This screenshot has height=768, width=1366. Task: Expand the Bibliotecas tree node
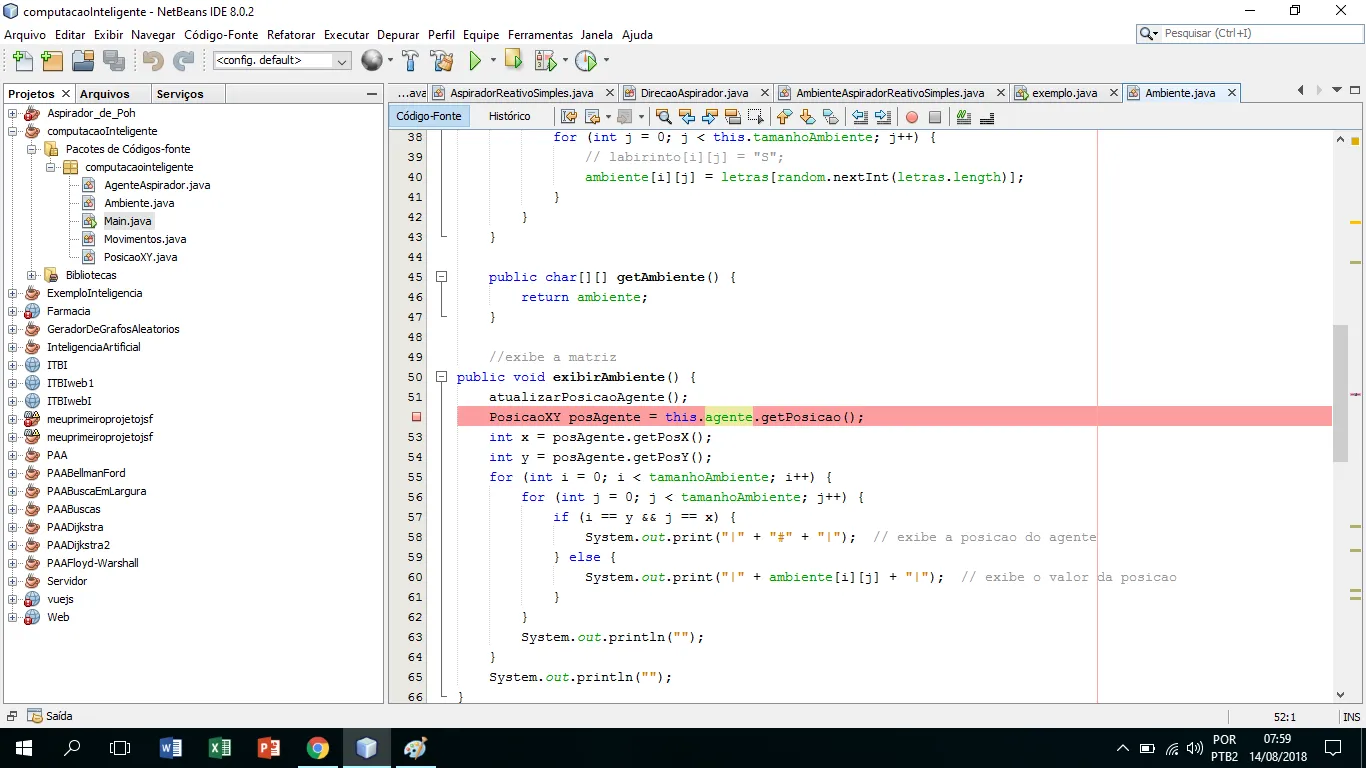coord(32,275)
